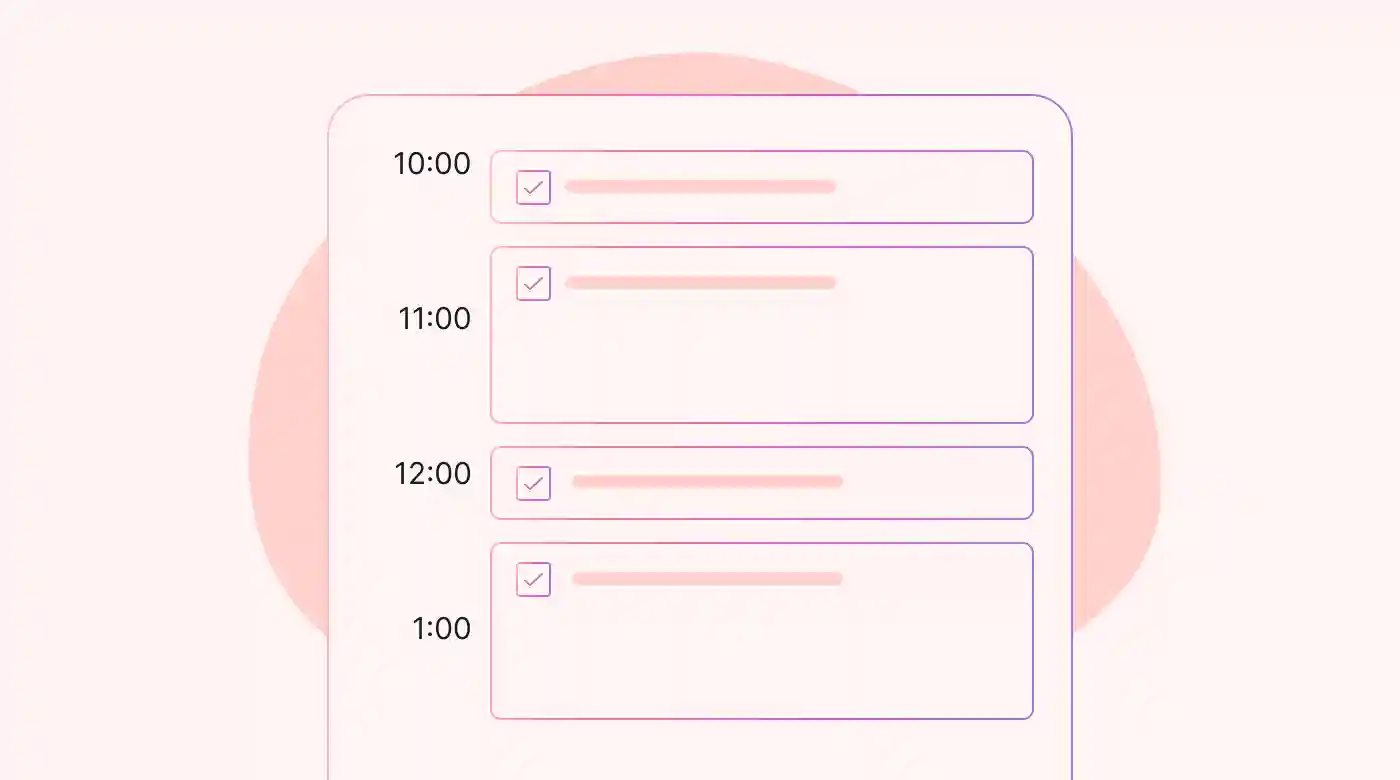
Task: Select the 11:00 time label
Action: 434,319
